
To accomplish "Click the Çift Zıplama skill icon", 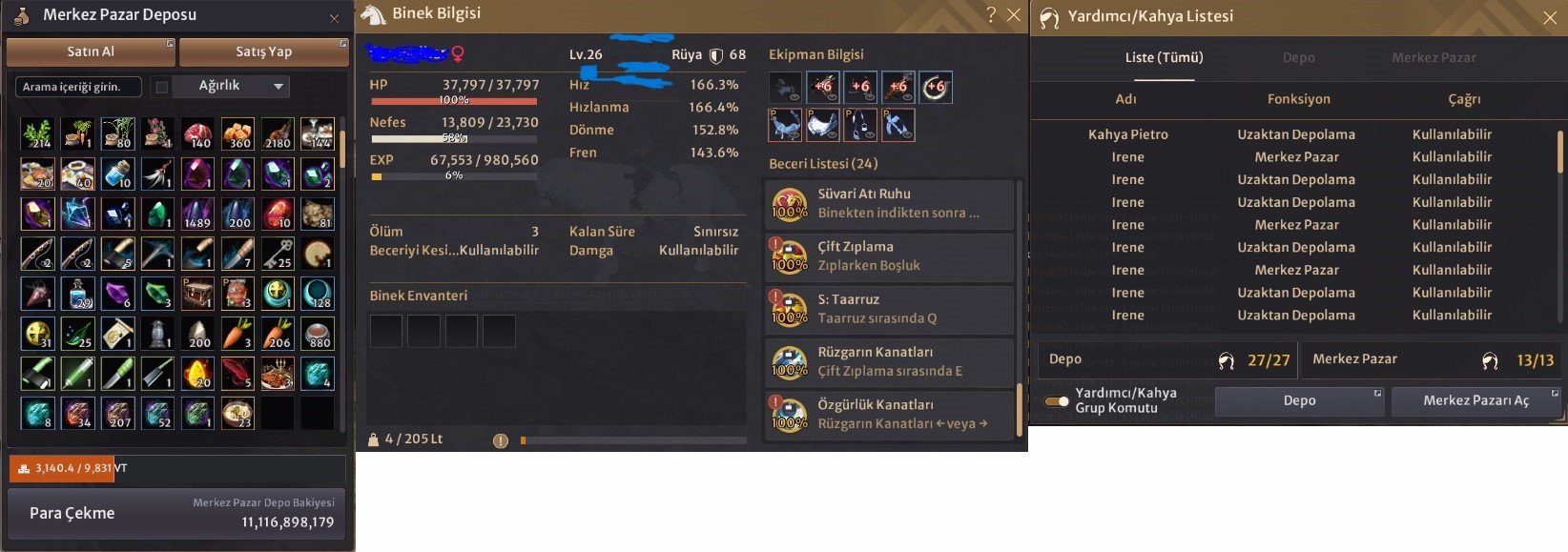I will [x=790, y=256].
